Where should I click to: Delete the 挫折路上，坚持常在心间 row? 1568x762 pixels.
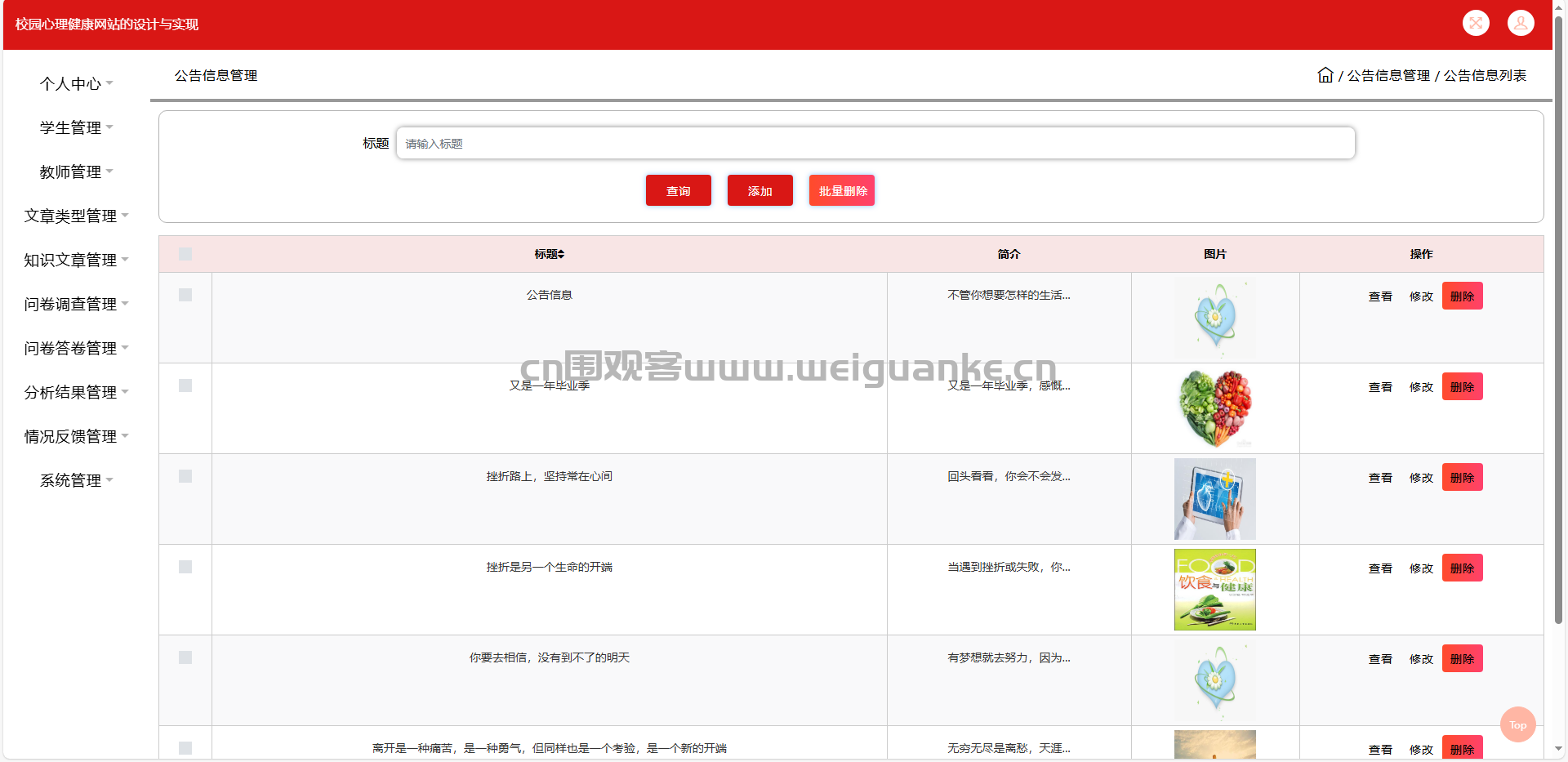point(1462,477)
